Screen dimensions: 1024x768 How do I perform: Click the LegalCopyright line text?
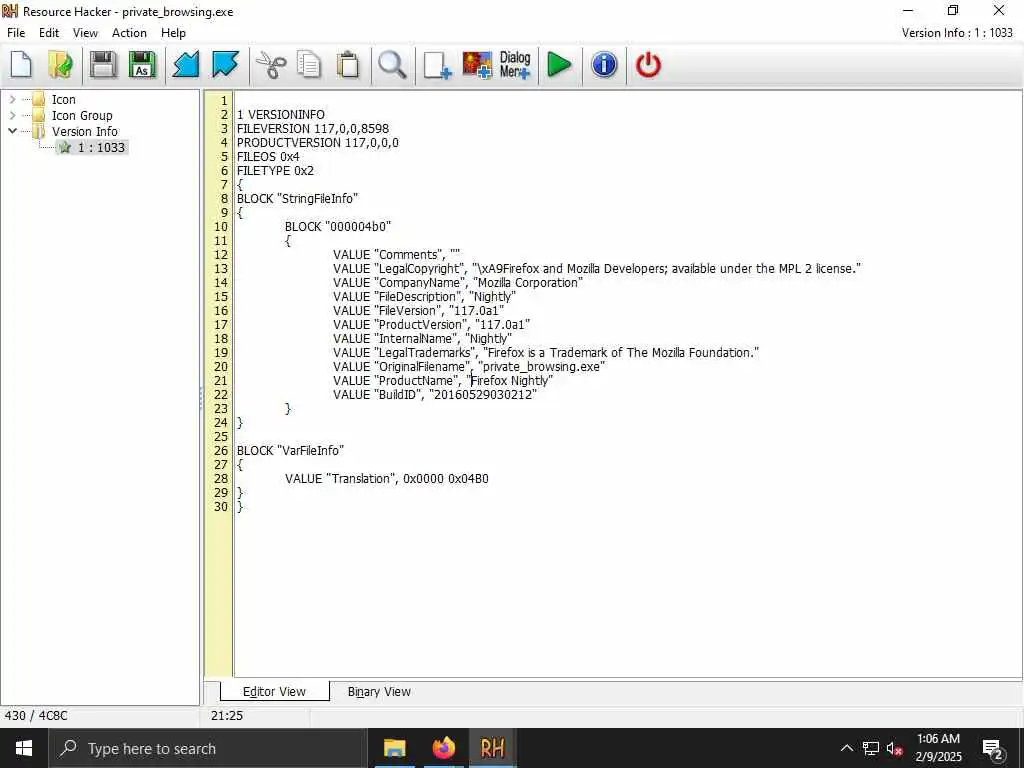(x=597, y=268)
